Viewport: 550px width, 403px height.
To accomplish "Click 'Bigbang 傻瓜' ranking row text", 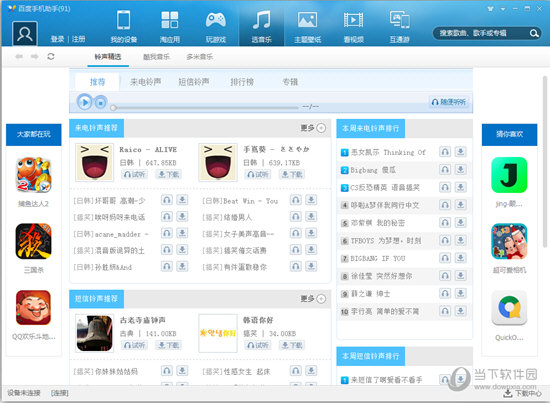I will 373,170.
